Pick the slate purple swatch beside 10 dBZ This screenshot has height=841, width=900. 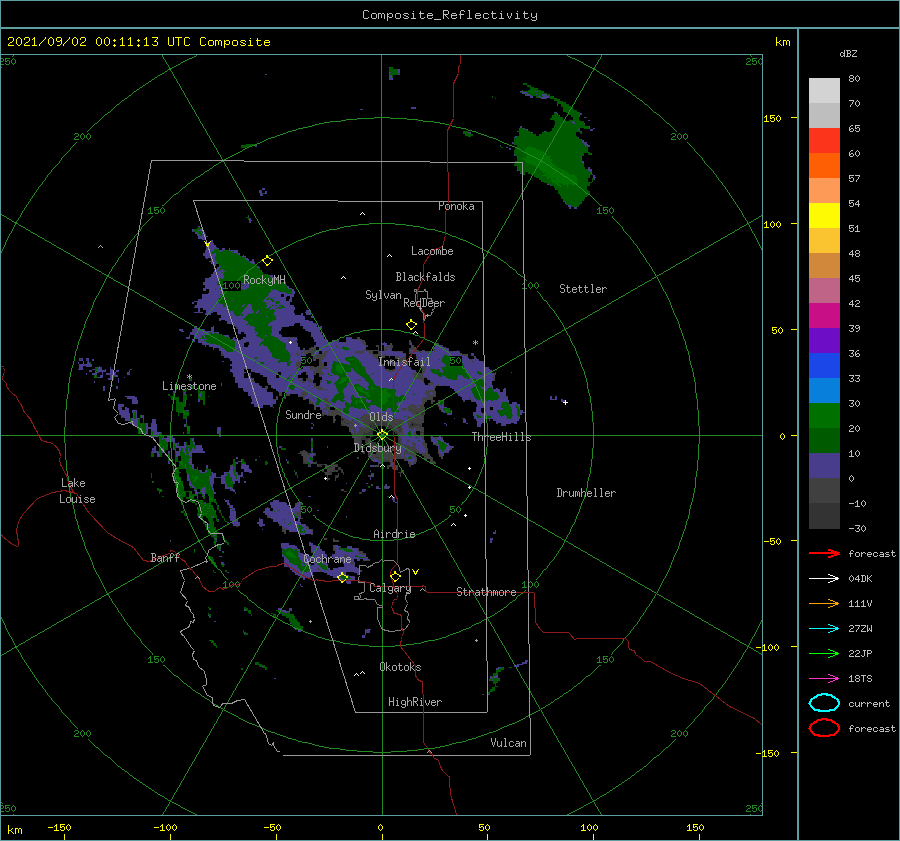(x=824, y=465)
